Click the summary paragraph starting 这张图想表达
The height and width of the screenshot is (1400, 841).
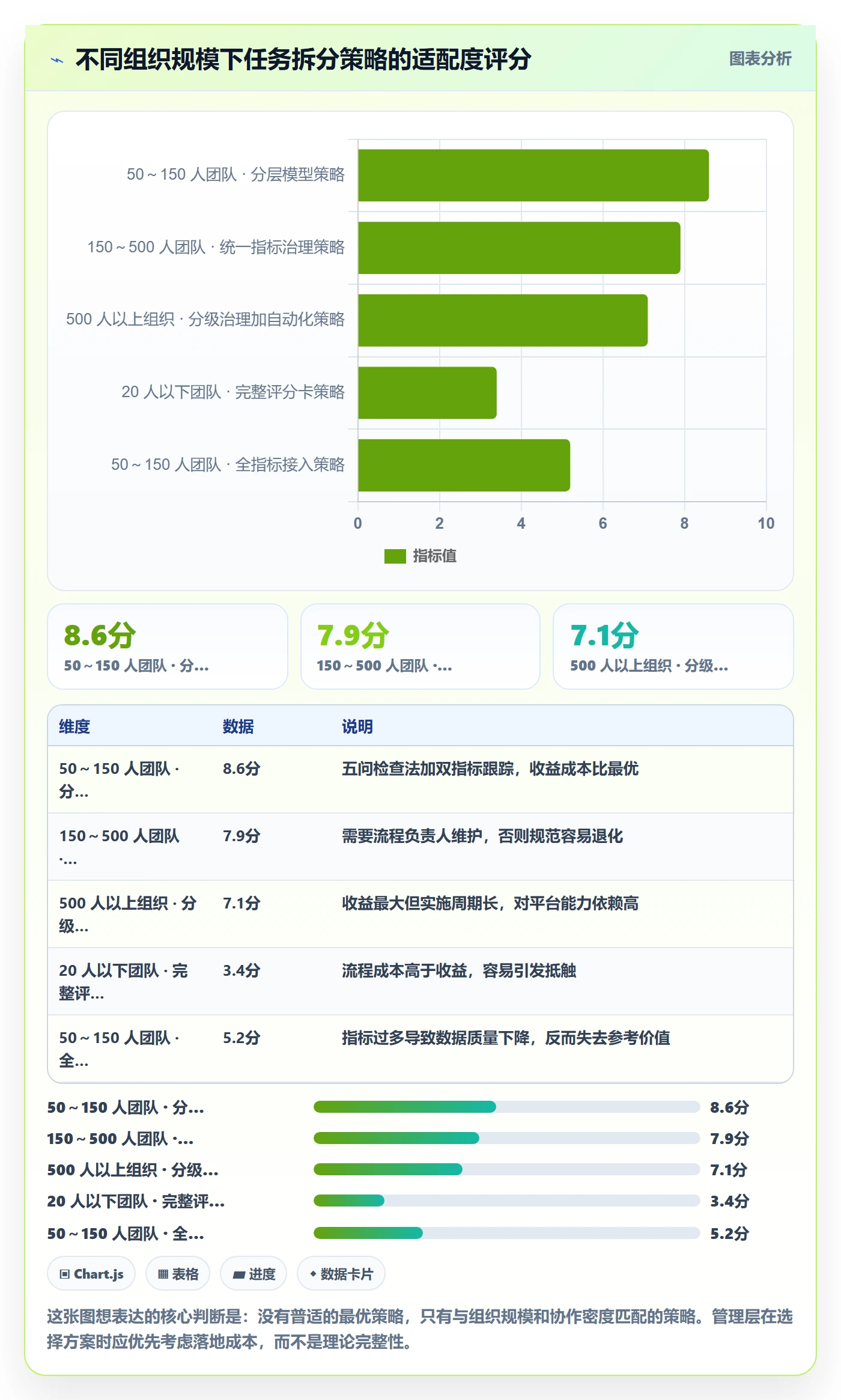click(x=420, y=1329)
